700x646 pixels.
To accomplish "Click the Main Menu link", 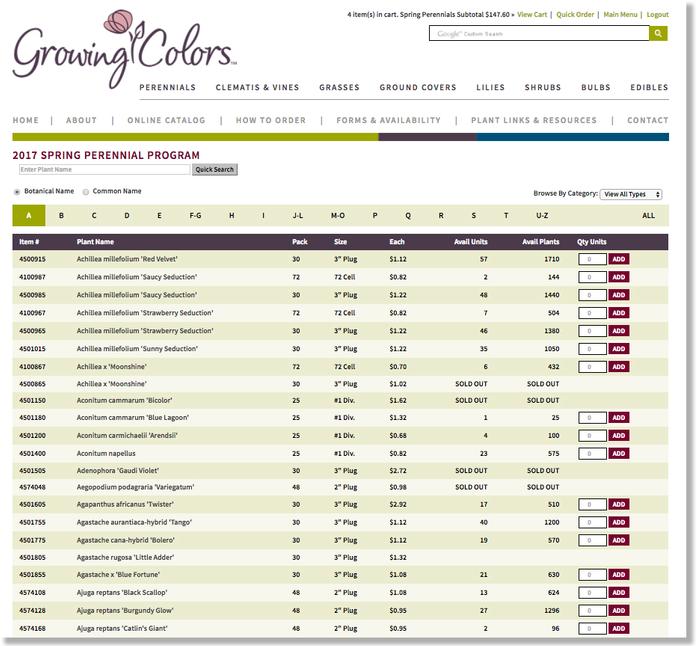I will click(x=620, y=15).
